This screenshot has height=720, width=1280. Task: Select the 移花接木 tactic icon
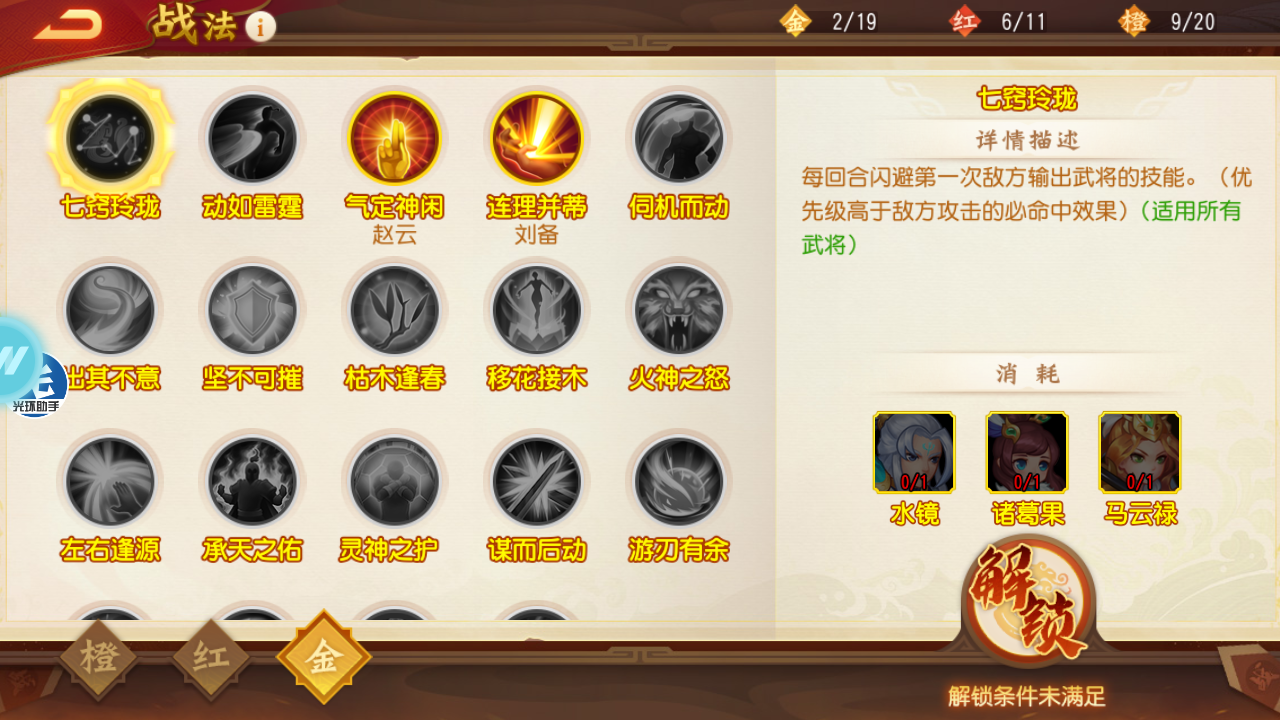(x=536, y=310)
